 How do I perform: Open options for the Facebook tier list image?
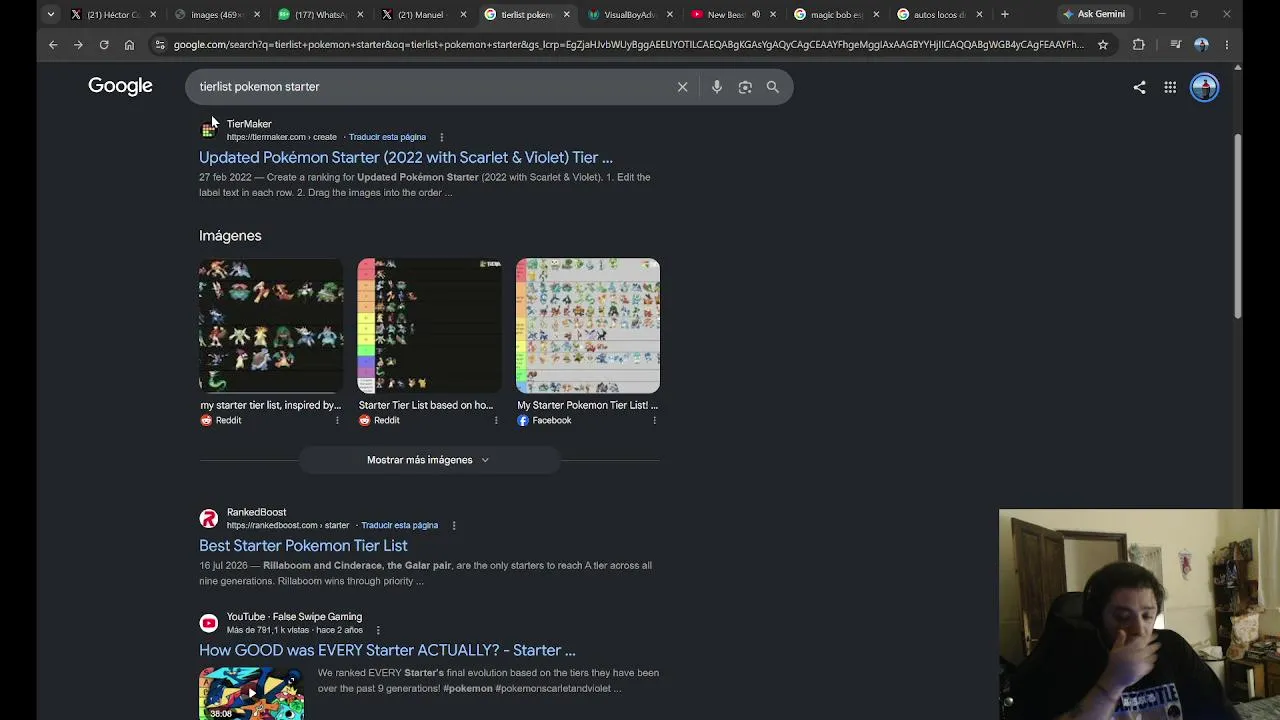point(654,420)
